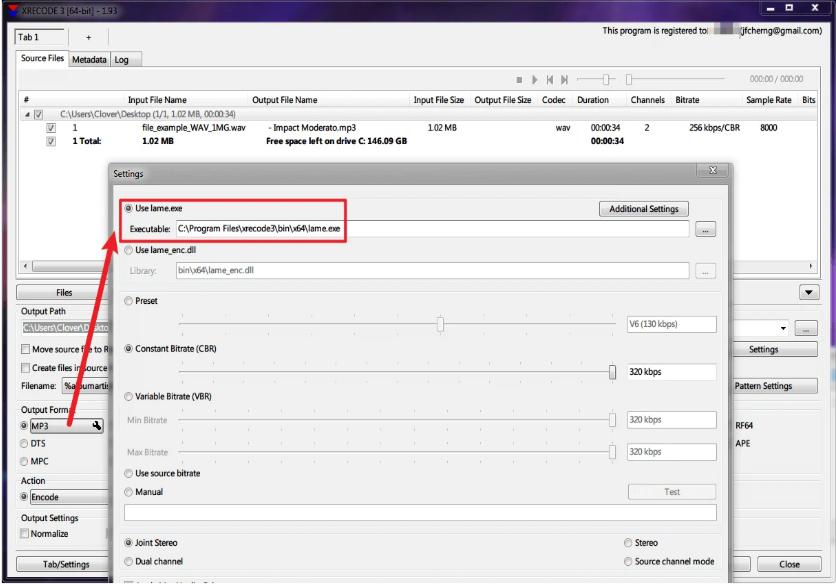Select the Encode action radio
The width and height of the screenshot is (836, 584).
(x=24, y=497)
